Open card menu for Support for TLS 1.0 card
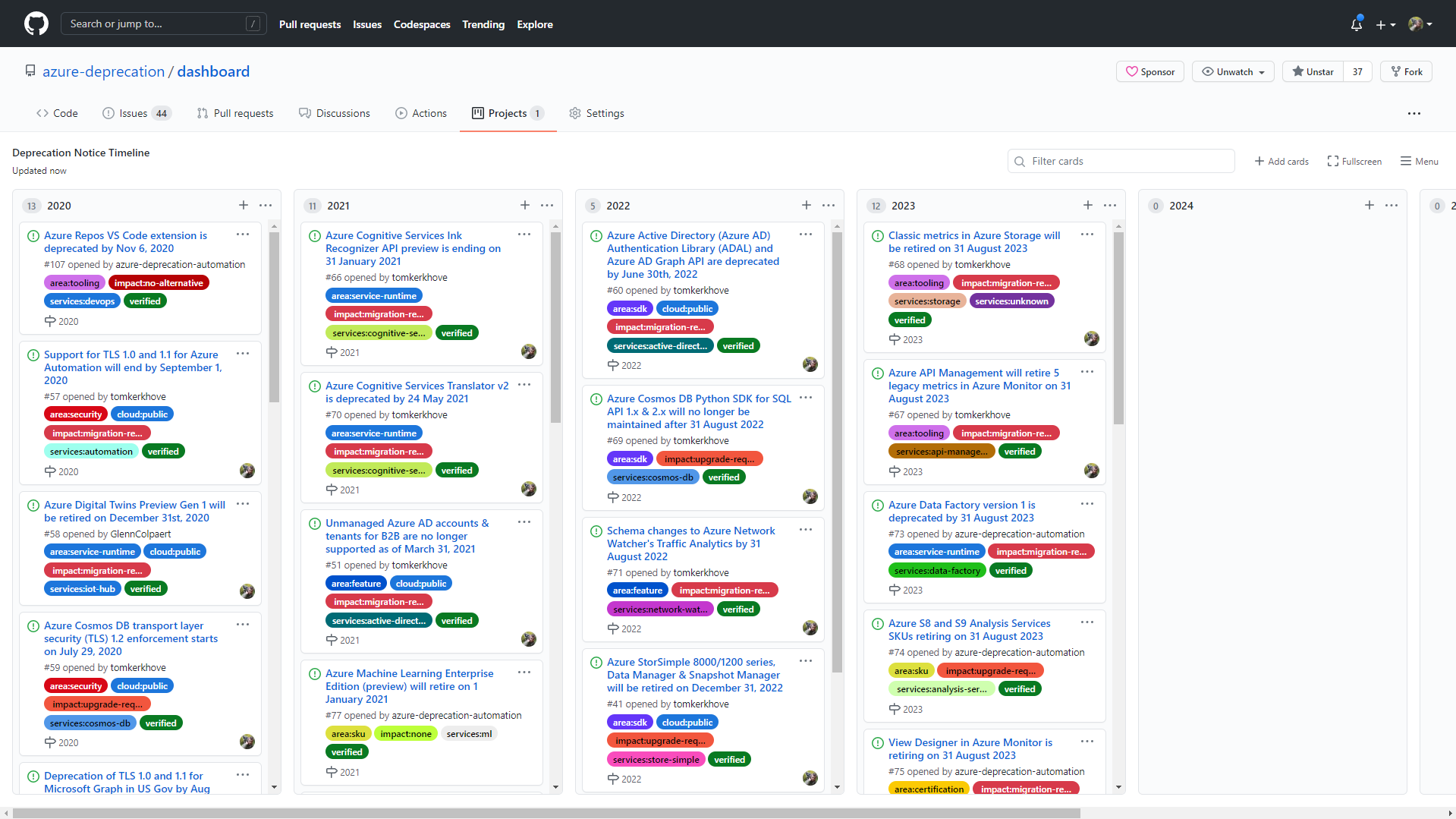Viewport: 1456px width, 819px height. pyautogui.click(x=243, y=354)
